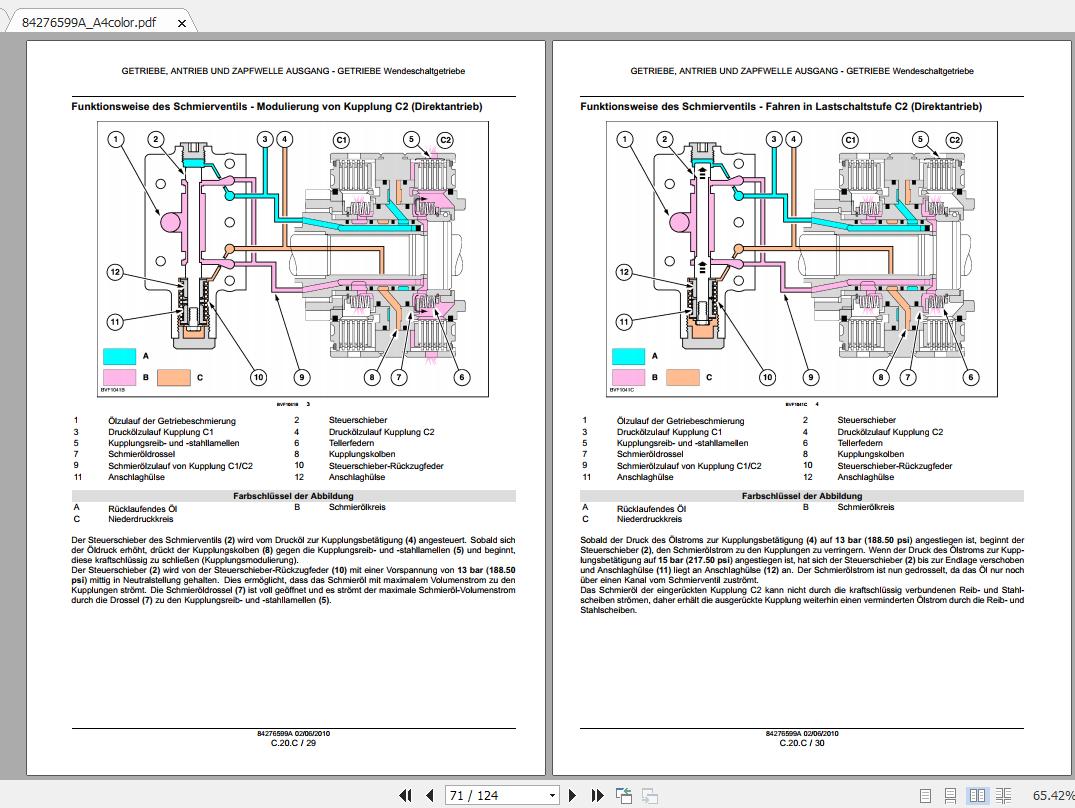
Task: Toggle the facing pages layout
Action: tap(978, 794)
